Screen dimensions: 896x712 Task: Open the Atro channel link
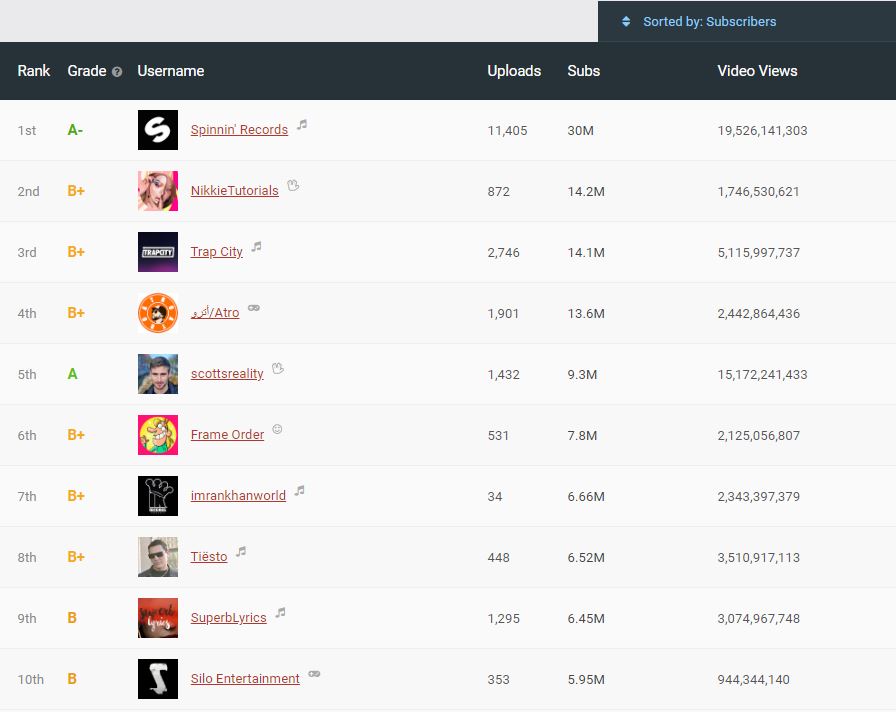215,313
